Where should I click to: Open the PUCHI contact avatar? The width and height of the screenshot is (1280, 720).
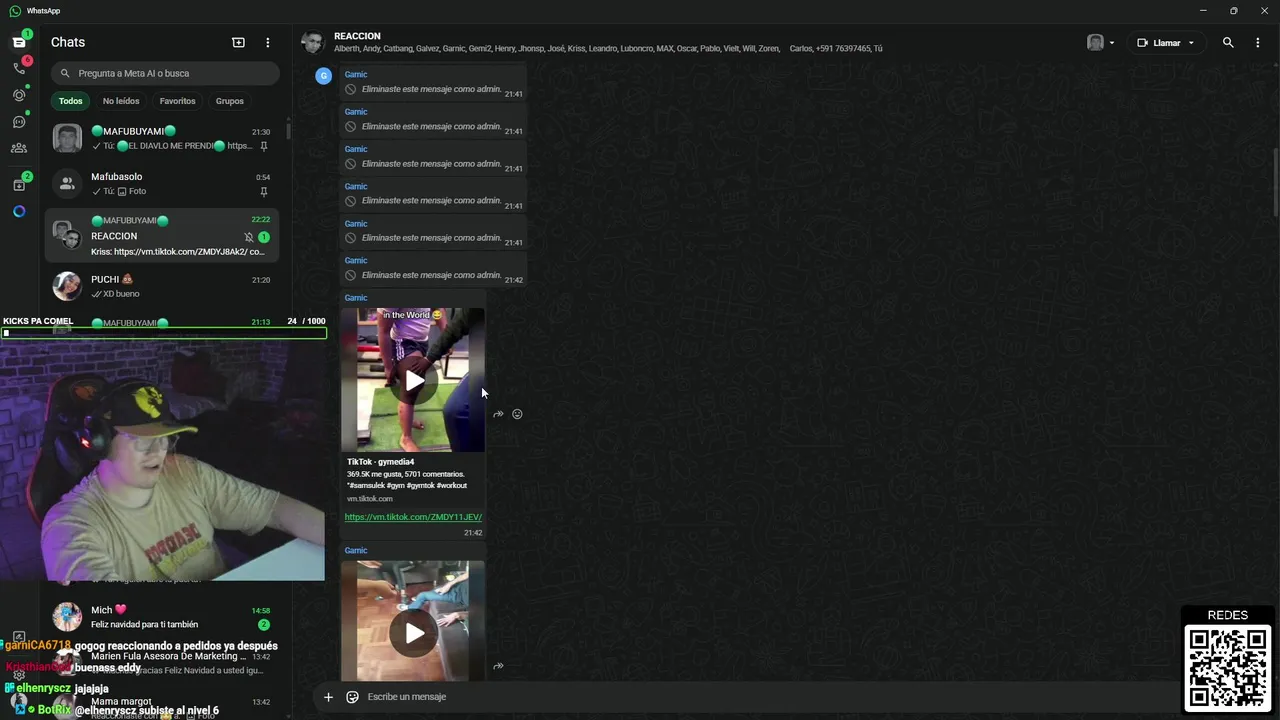coord(67,286)
